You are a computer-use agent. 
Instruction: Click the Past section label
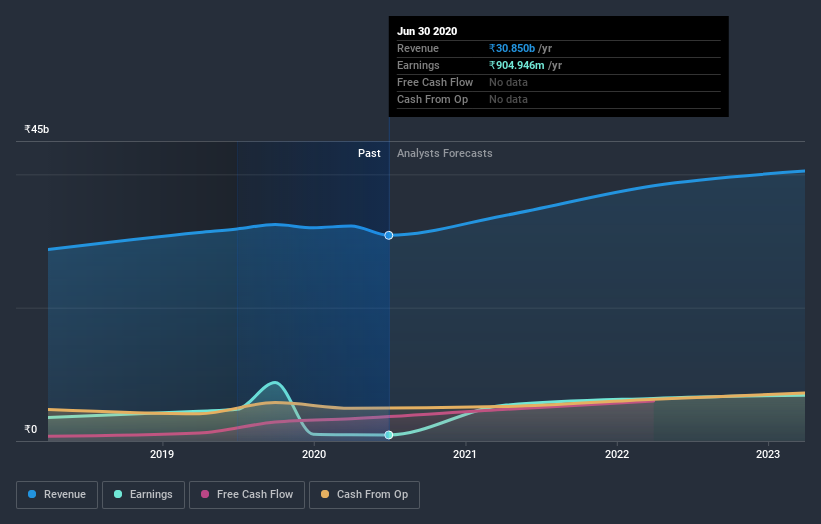(x=369, y=153)
